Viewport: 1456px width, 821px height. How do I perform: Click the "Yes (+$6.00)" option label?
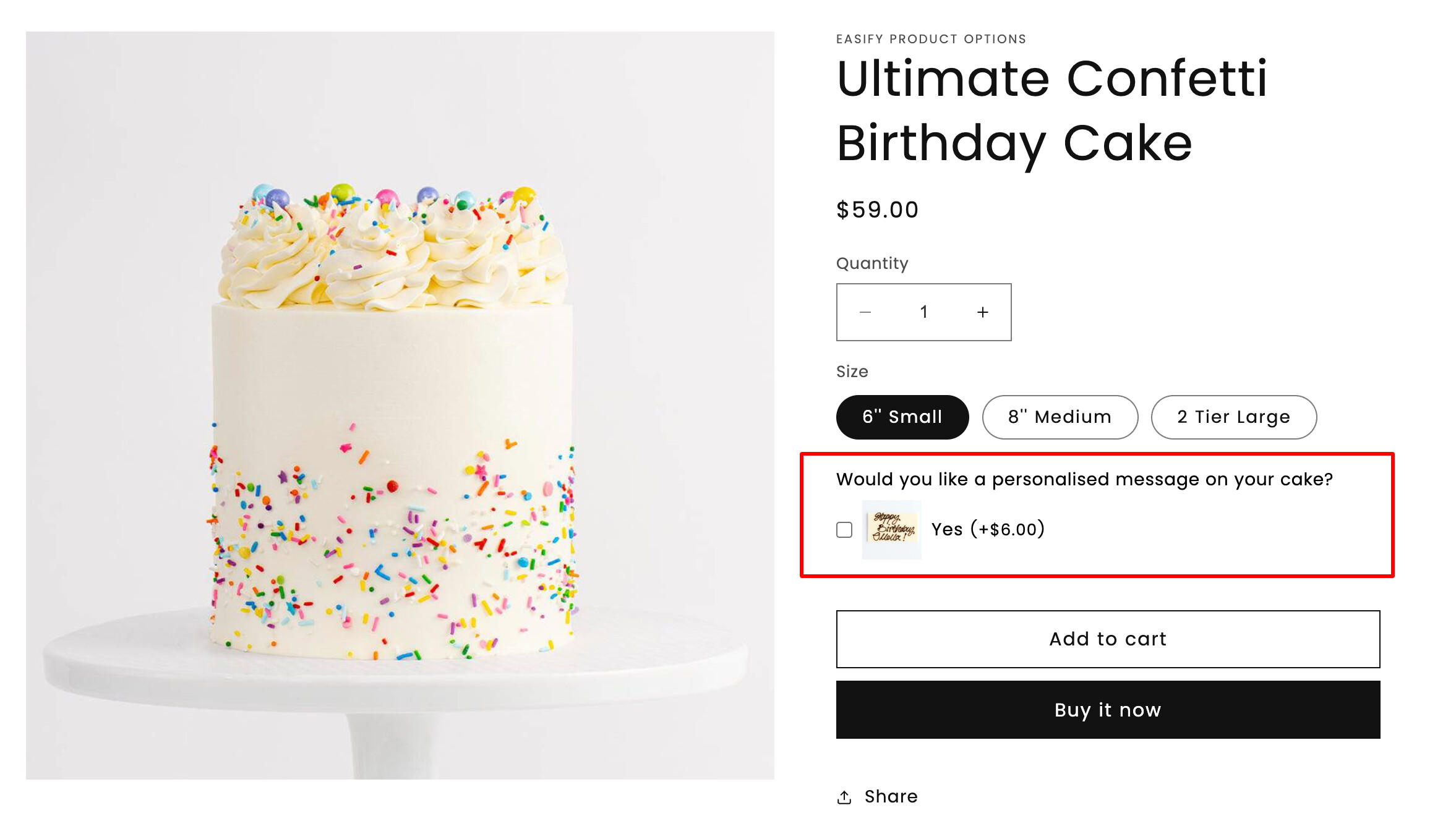coord(988,529)
